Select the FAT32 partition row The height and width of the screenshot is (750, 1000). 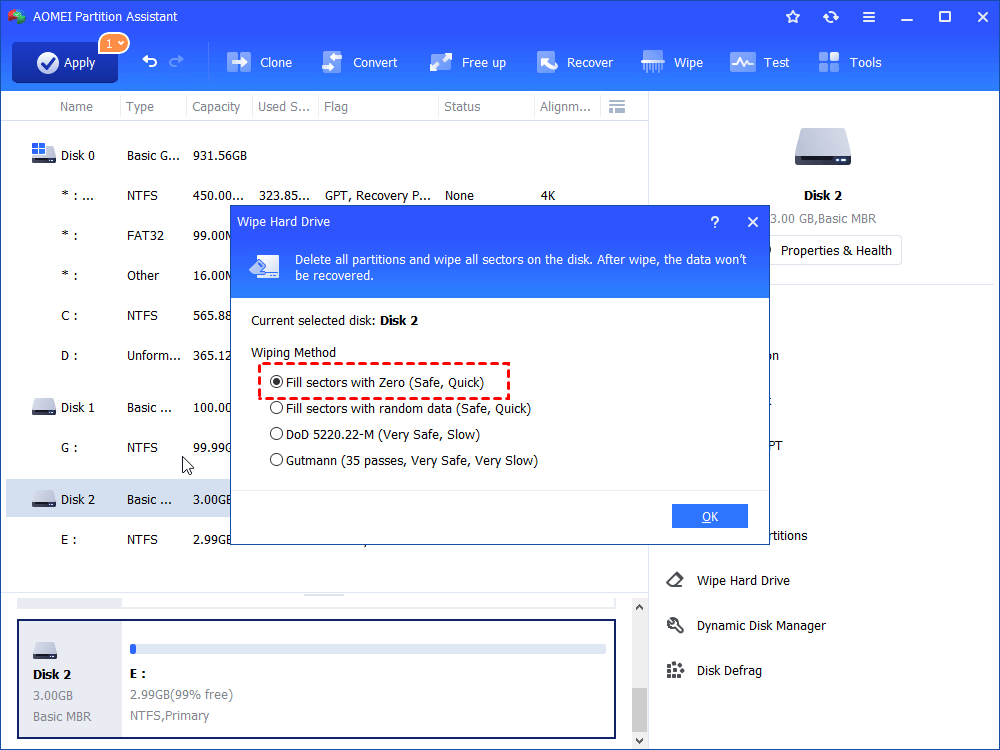pyautogui.click(x=117, y=236)
